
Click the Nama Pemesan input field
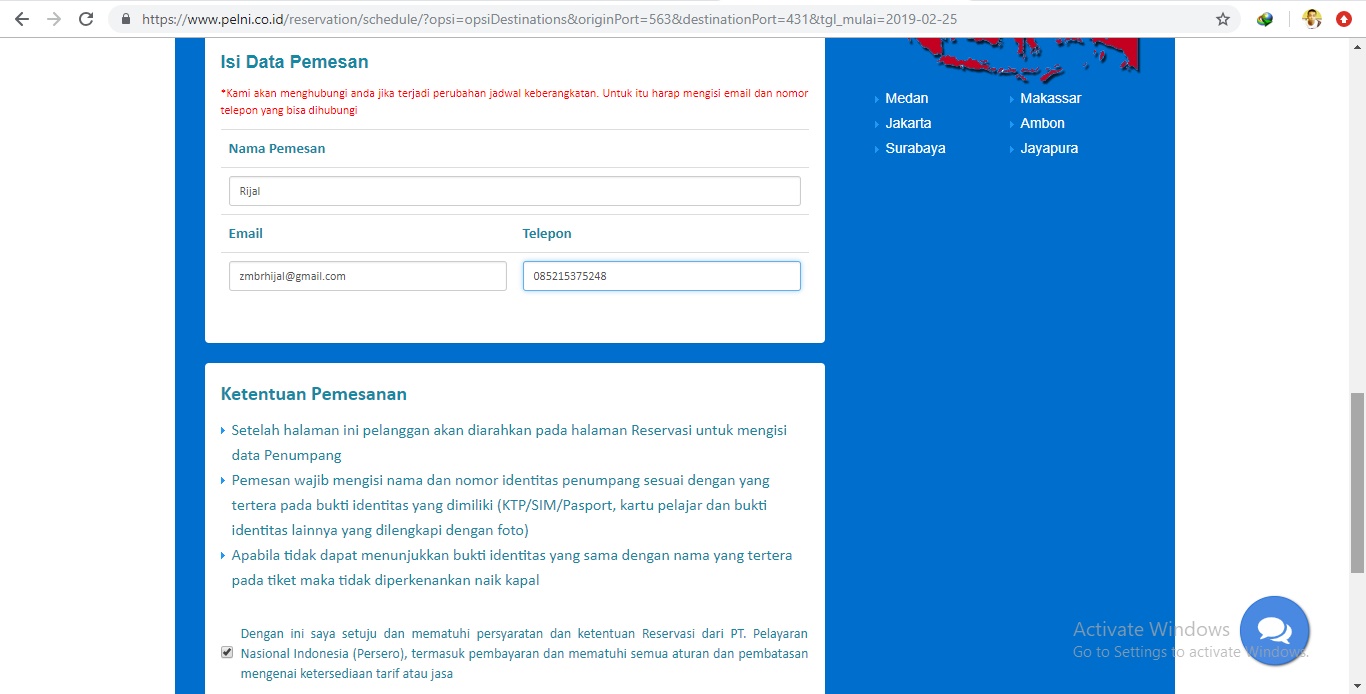[514, 191]
